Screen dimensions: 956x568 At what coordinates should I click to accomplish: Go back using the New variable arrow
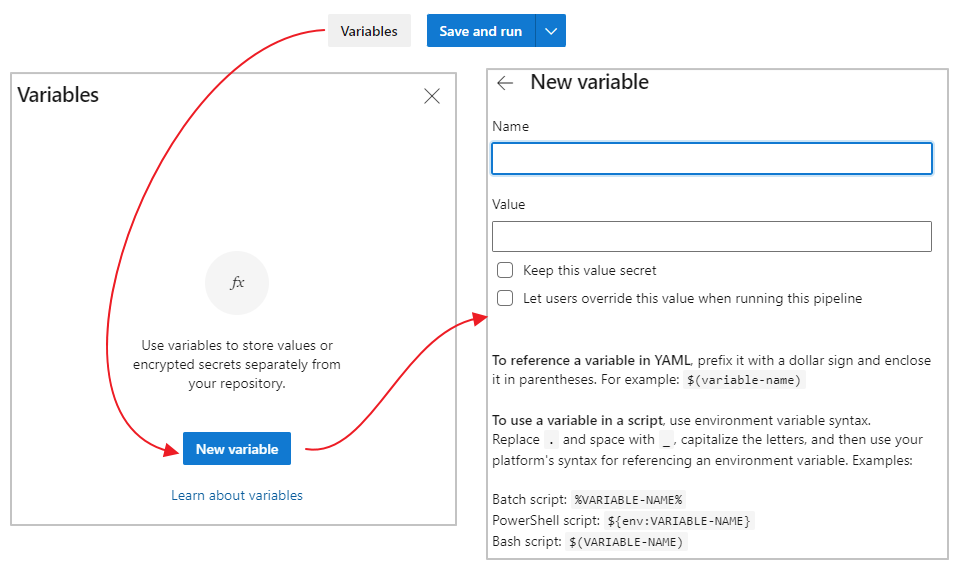click(x=505, y=83)
